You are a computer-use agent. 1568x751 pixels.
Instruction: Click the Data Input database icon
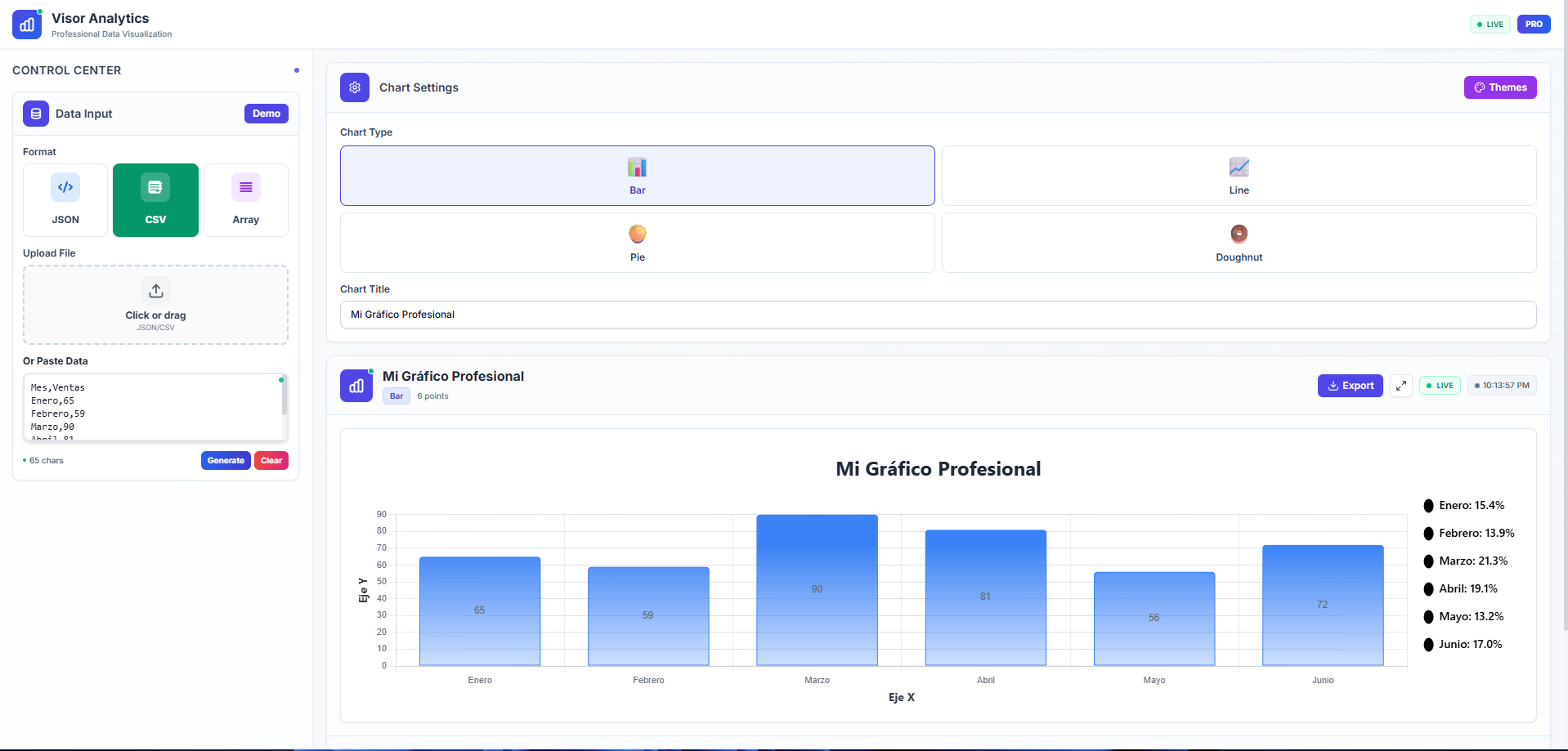(x=36, y=114)
